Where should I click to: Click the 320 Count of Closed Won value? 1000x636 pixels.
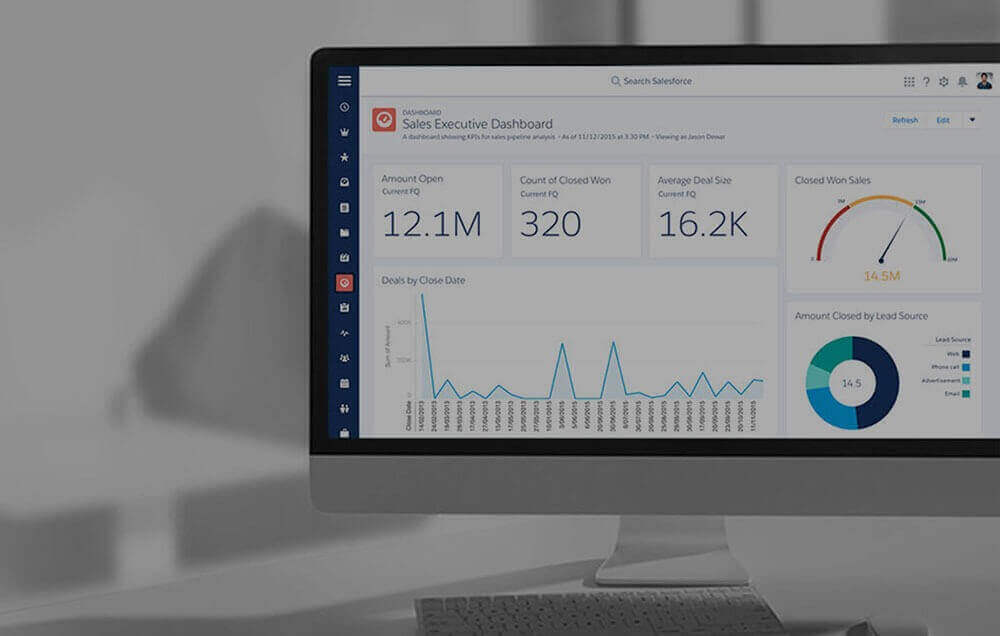[550, 224]
